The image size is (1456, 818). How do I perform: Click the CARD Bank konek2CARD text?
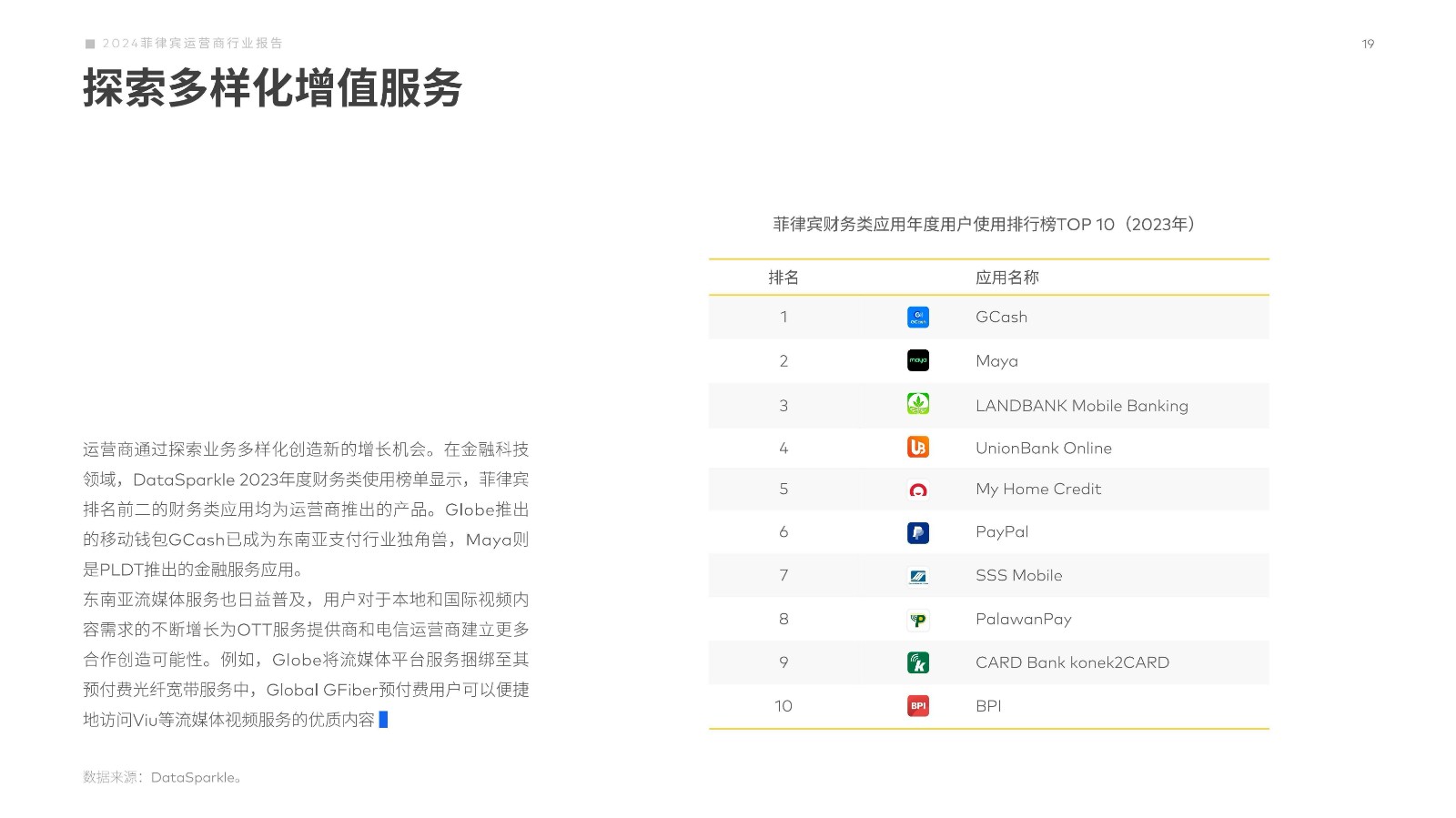[x=1072, y=662]
